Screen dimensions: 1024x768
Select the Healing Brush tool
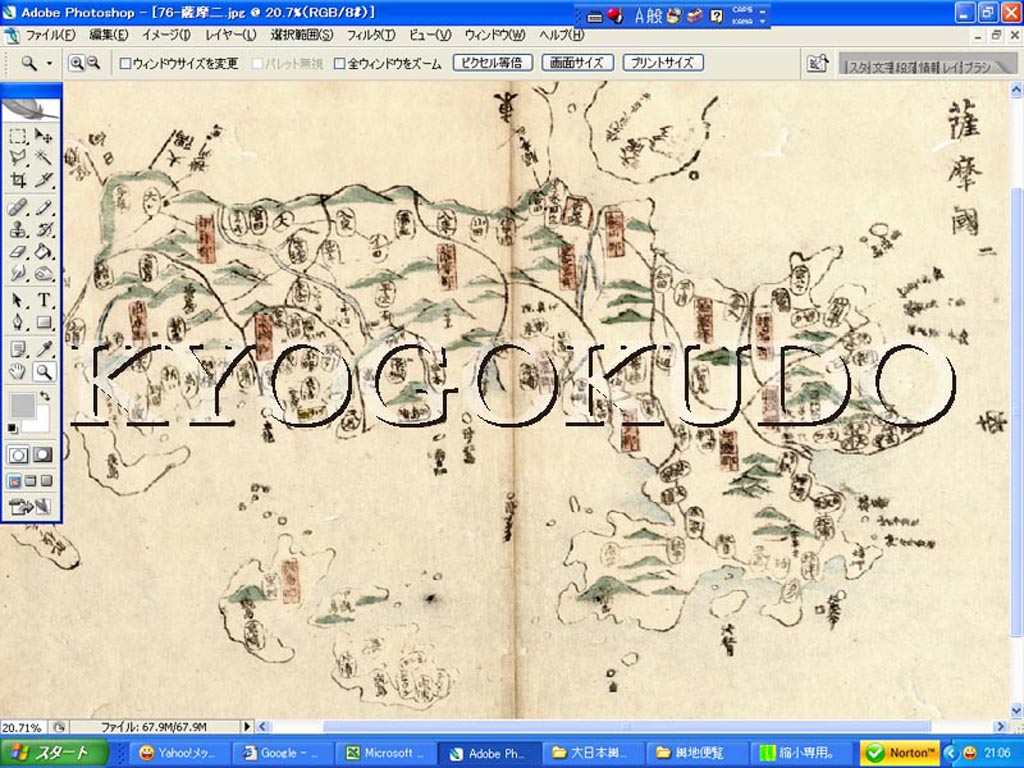(18, 208)
